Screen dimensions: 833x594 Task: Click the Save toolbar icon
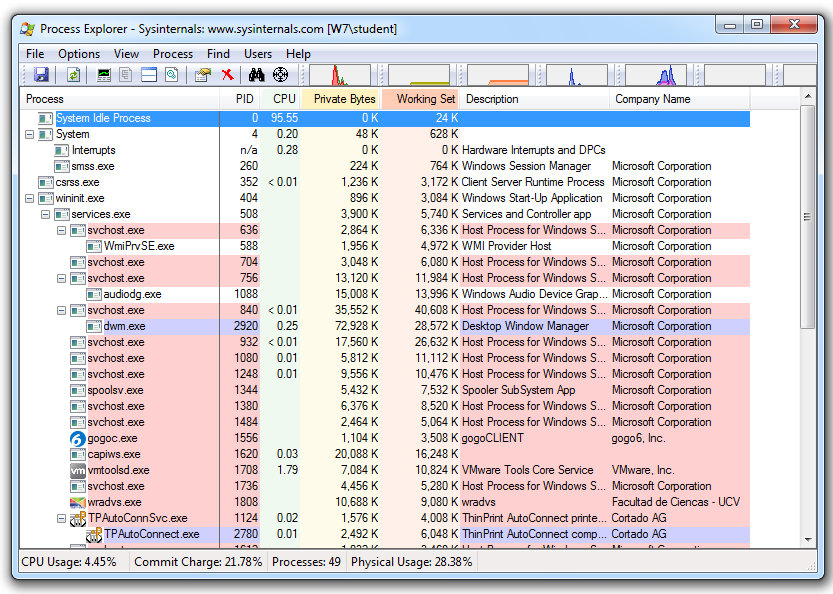[41, 75]
